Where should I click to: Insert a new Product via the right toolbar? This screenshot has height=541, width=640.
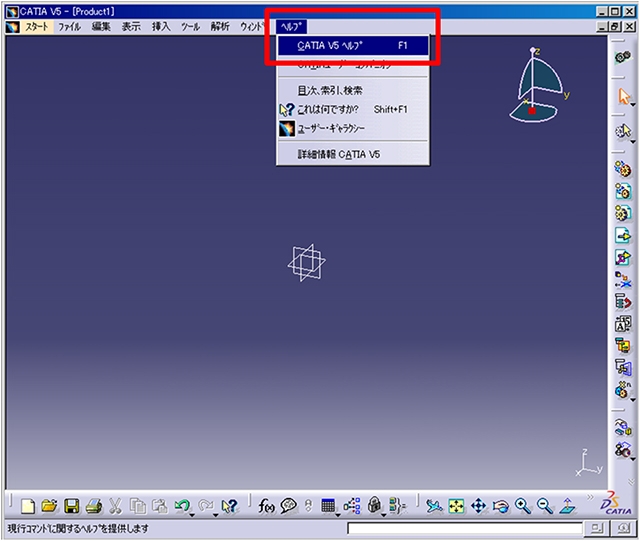pyautogui.click(x=623, y=191)
